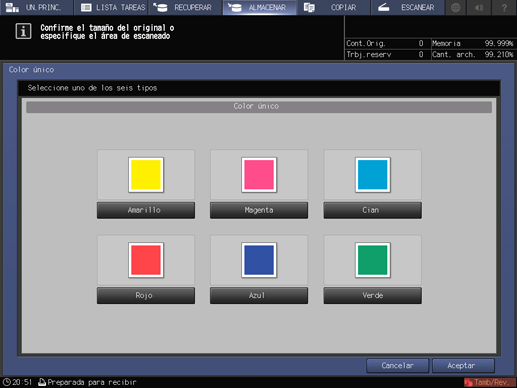Pick the red color swatch

point(146,260)
